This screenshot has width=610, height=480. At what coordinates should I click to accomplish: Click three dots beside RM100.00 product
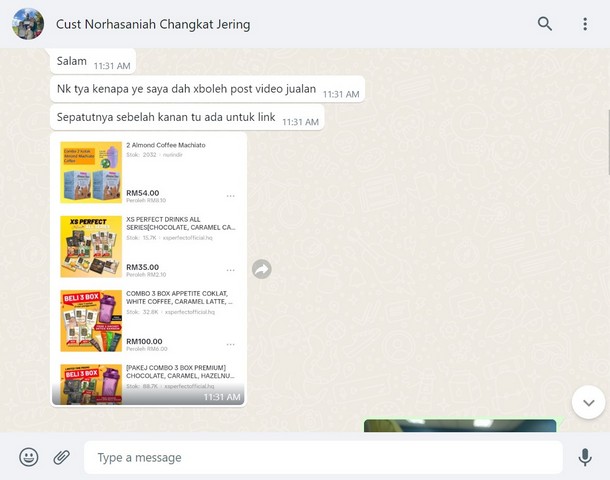click(231, 344)
